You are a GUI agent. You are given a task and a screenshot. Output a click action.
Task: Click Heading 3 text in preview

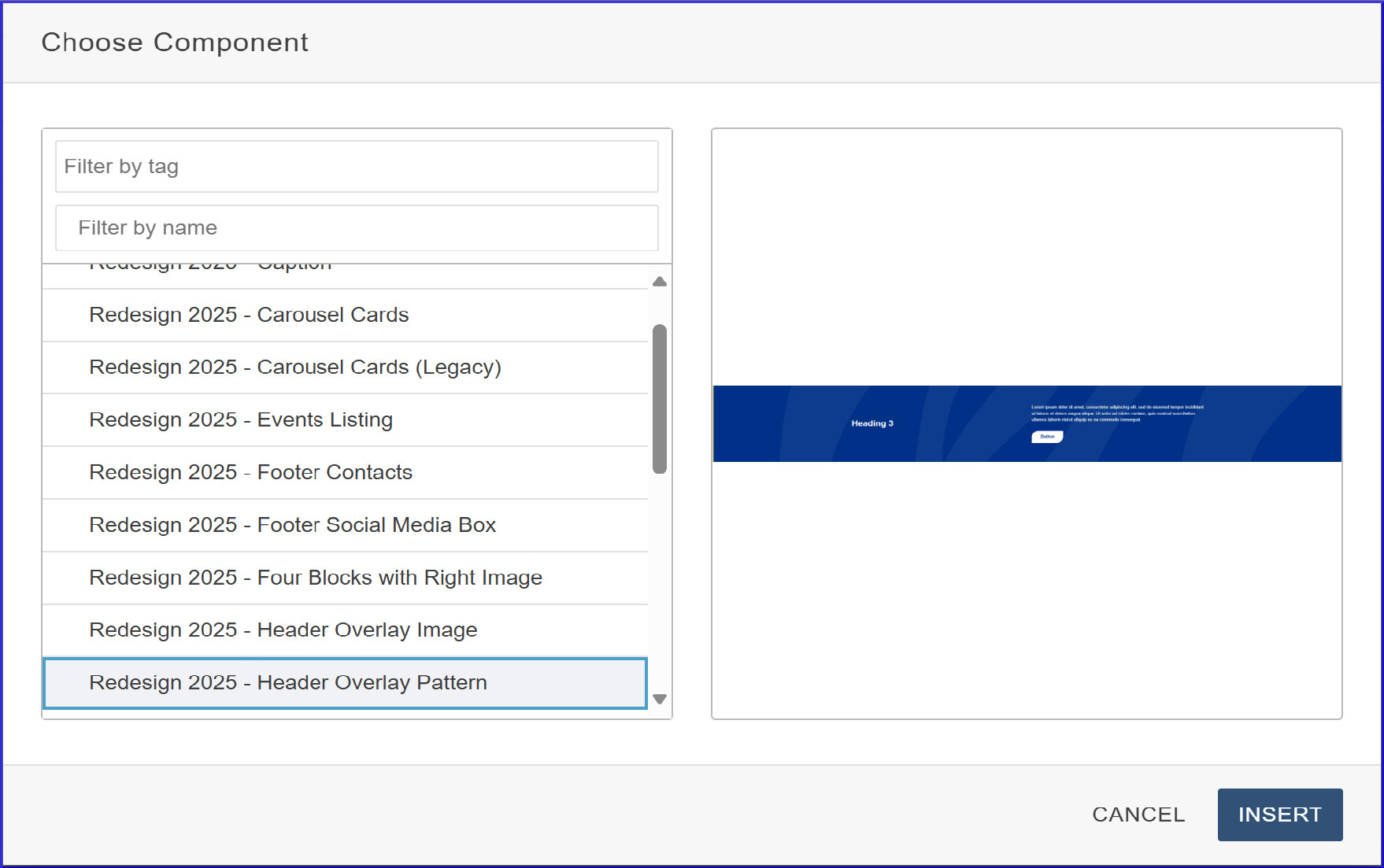coord(872,423)
